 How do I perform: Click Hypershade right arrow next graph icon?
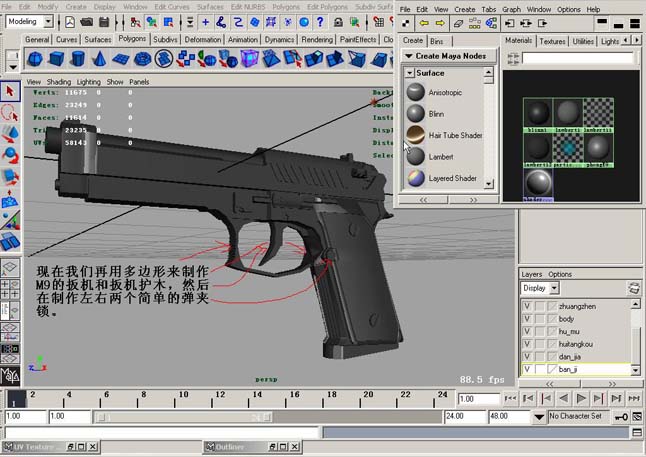click(440, 23)
